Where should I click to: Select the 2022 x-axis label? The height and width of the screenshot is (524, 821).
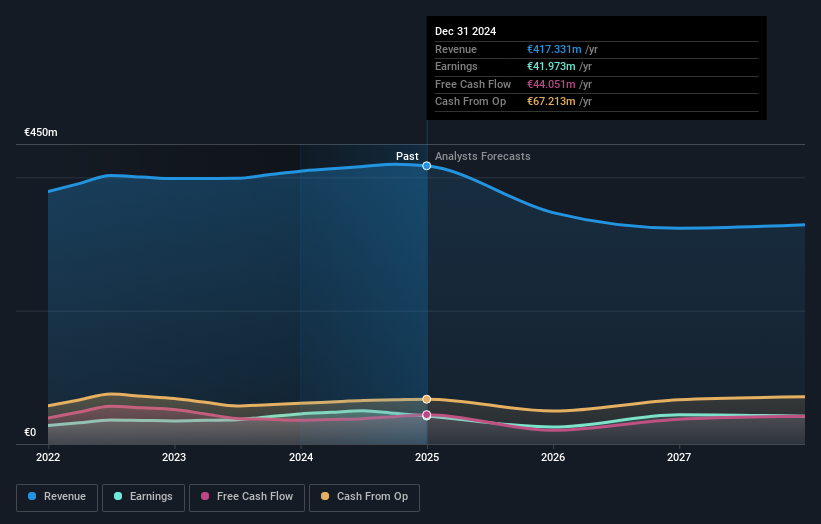[48, 458]
